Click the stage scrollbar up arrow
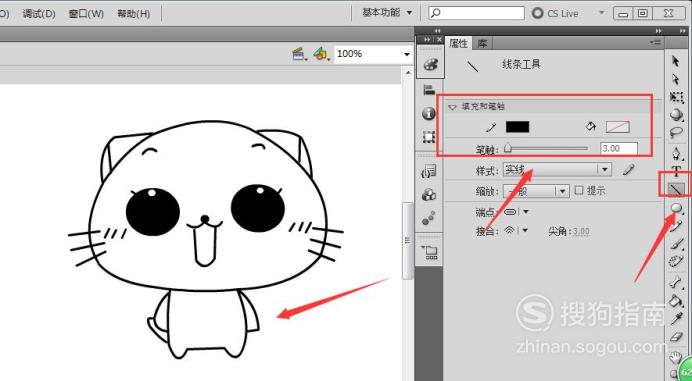 [408, 72]
